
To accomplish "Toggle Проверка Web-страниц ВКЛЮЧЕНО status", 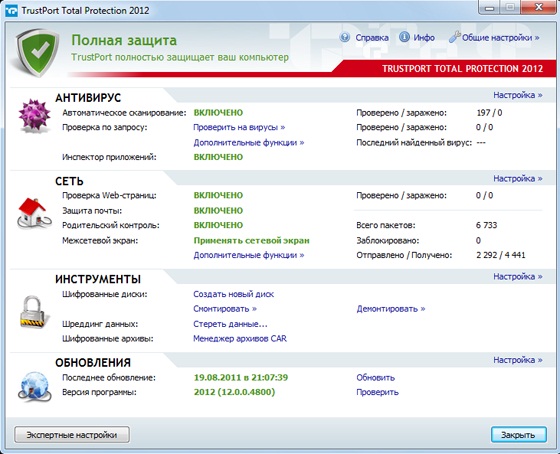I will point(218,195).
